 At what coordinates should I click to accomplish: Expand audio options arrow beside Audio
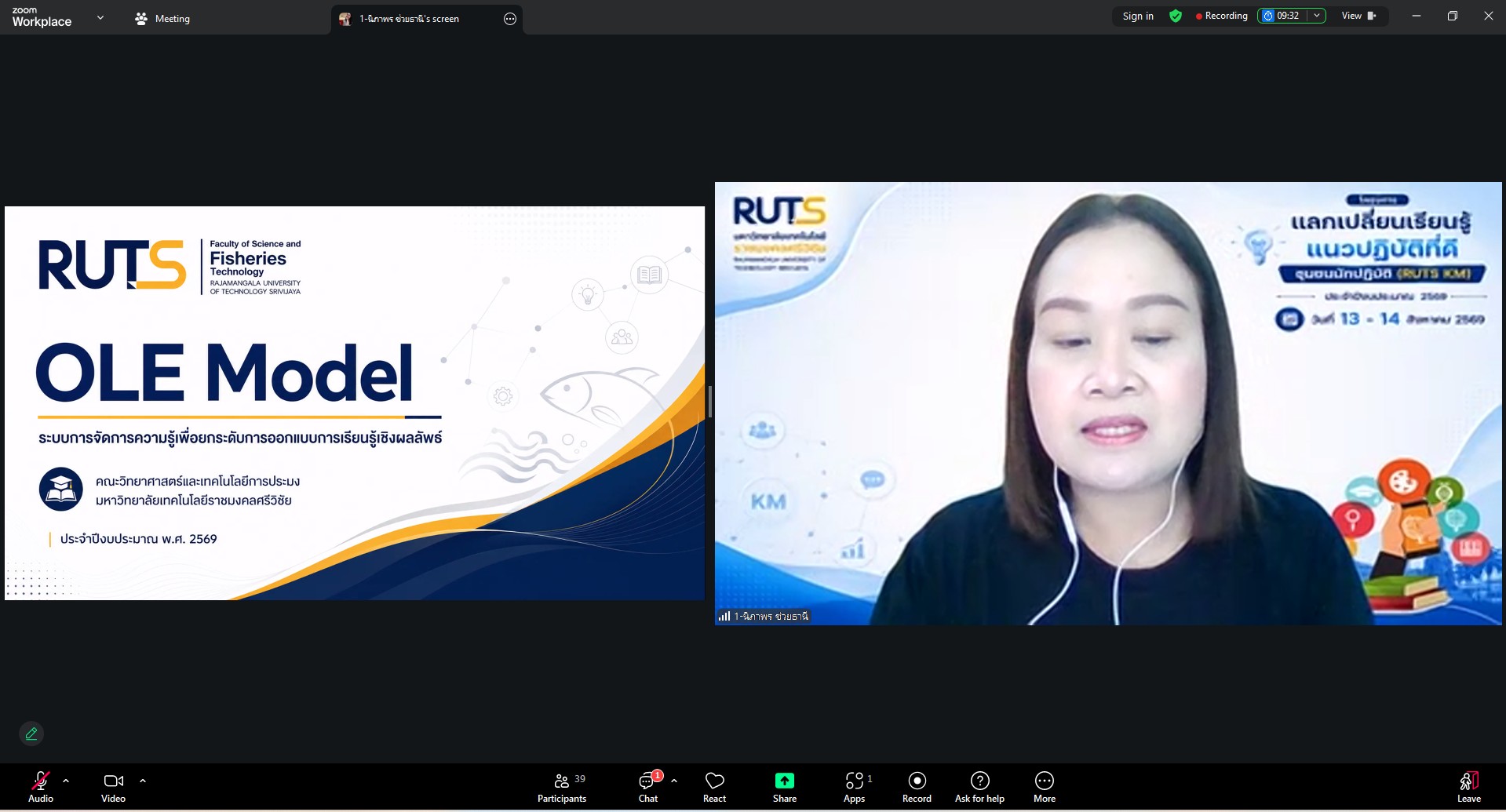(x=66, y=781)
